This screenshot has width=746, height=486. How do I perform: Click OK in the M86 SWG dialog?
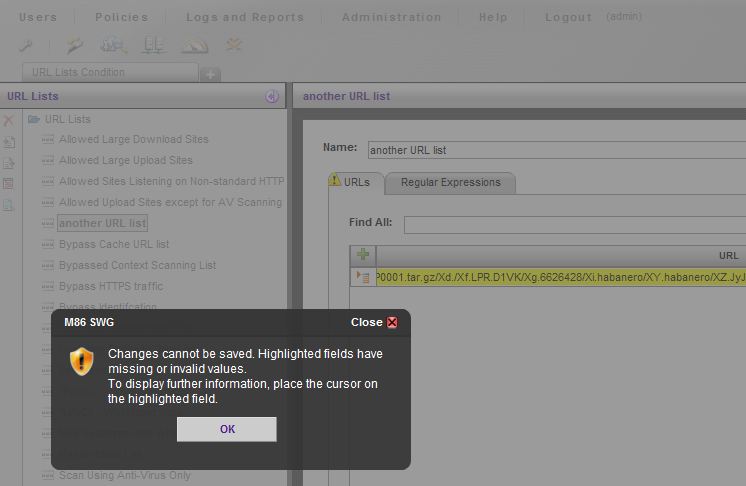click(x=227, y=429)
